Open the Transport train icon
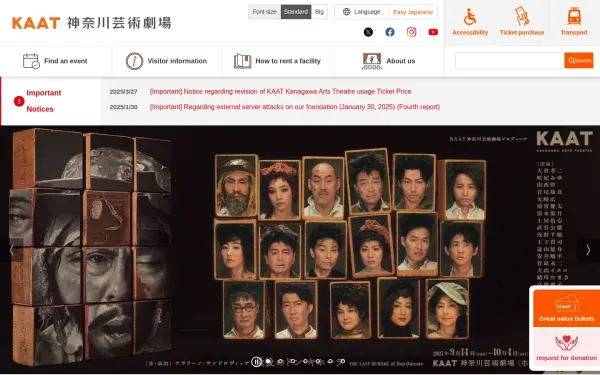Viewport: 600px width, 375px height. pos(574,16)
